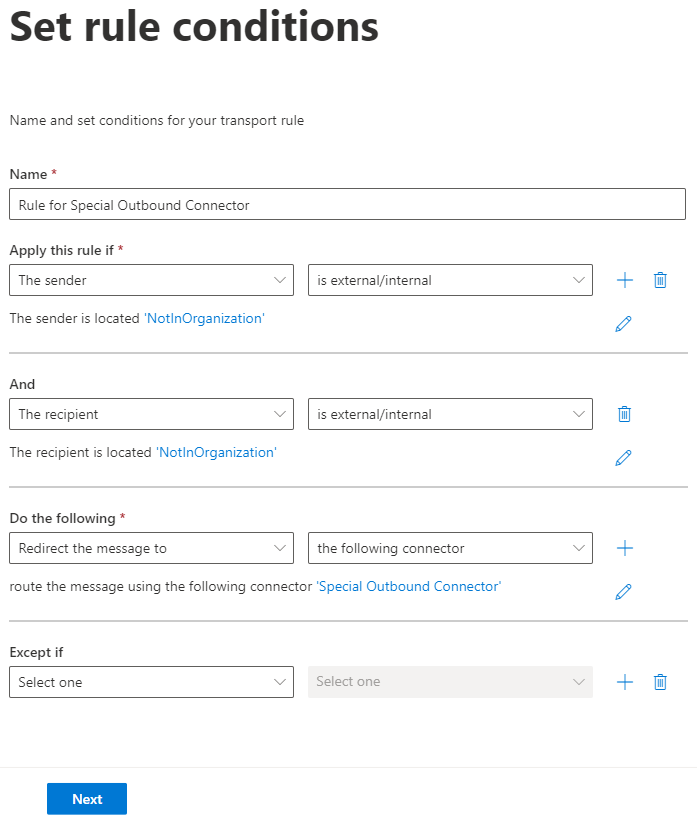697x823 pixels.
Task: Click the Next button
Action: pos(87,799)
